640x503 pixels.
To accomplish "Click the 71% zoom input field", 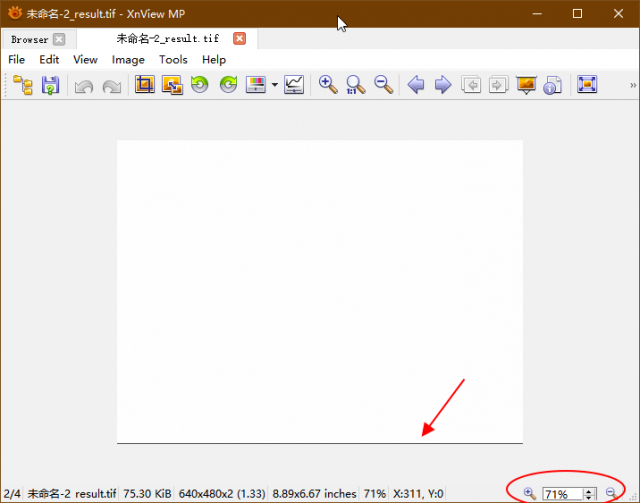I will pyautogui.click(x=562, y=494).
